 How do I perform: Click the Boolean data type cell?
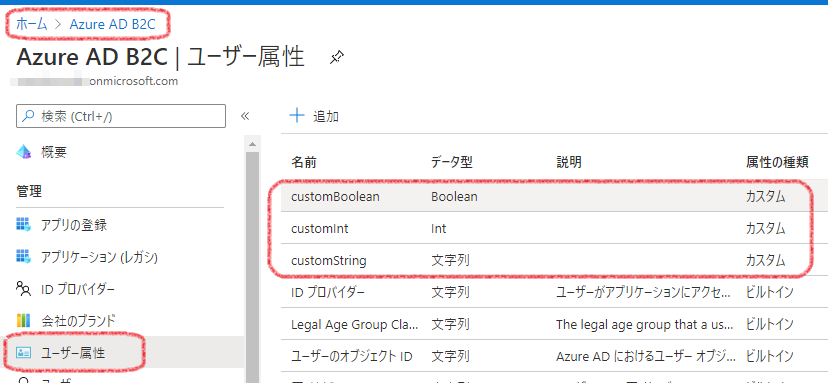pyautogui.click(x=454, y=197)
